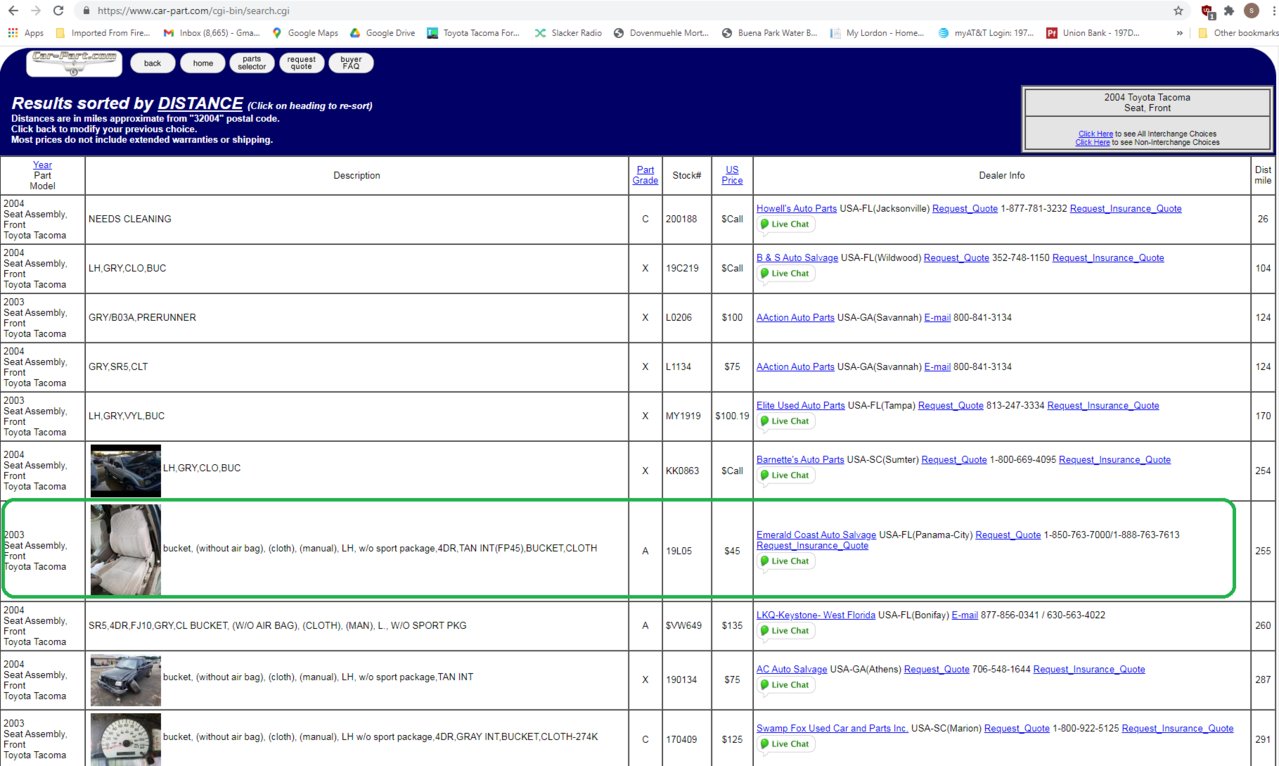Click the address bar URL
Image resolution: width=1279 pixels, height=766 pixels.
click(x=193, y=10)
